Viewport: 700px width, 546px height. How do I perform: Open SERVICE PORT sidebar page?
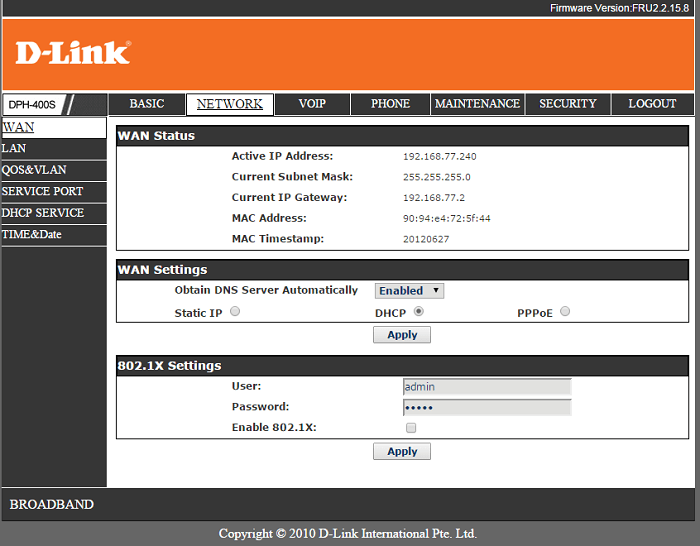[54, 192]
